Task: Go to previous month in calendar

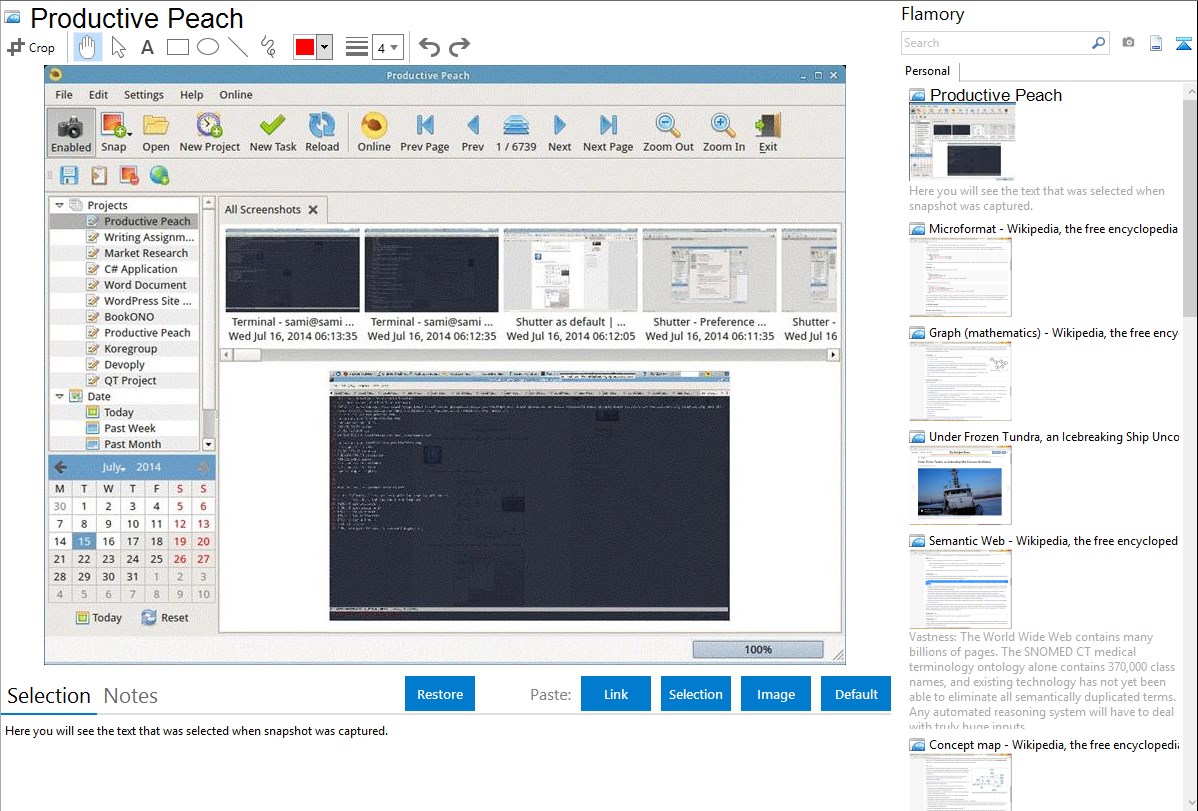Action: point(60,467)
